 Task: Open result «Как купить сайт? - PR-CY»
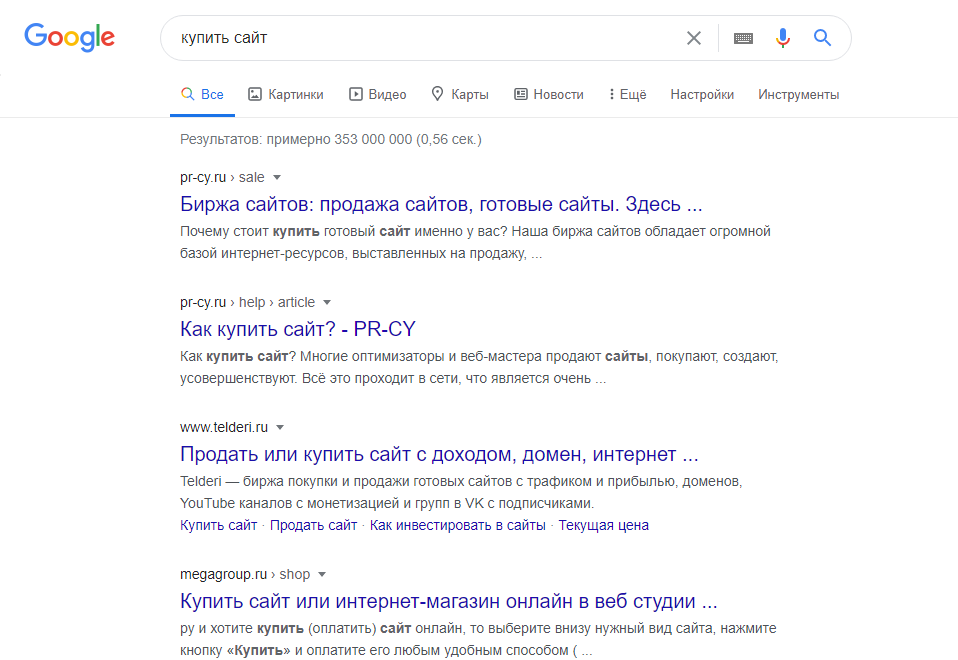(x=298, y=329)
